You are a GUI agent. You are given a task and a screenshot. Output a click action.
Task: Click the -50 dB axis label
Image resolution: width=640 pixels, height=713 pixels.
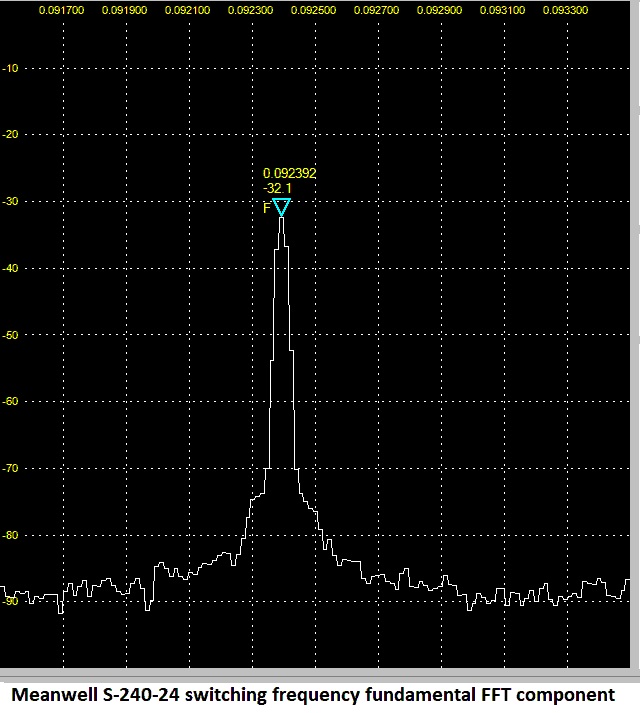click(10, 335)
